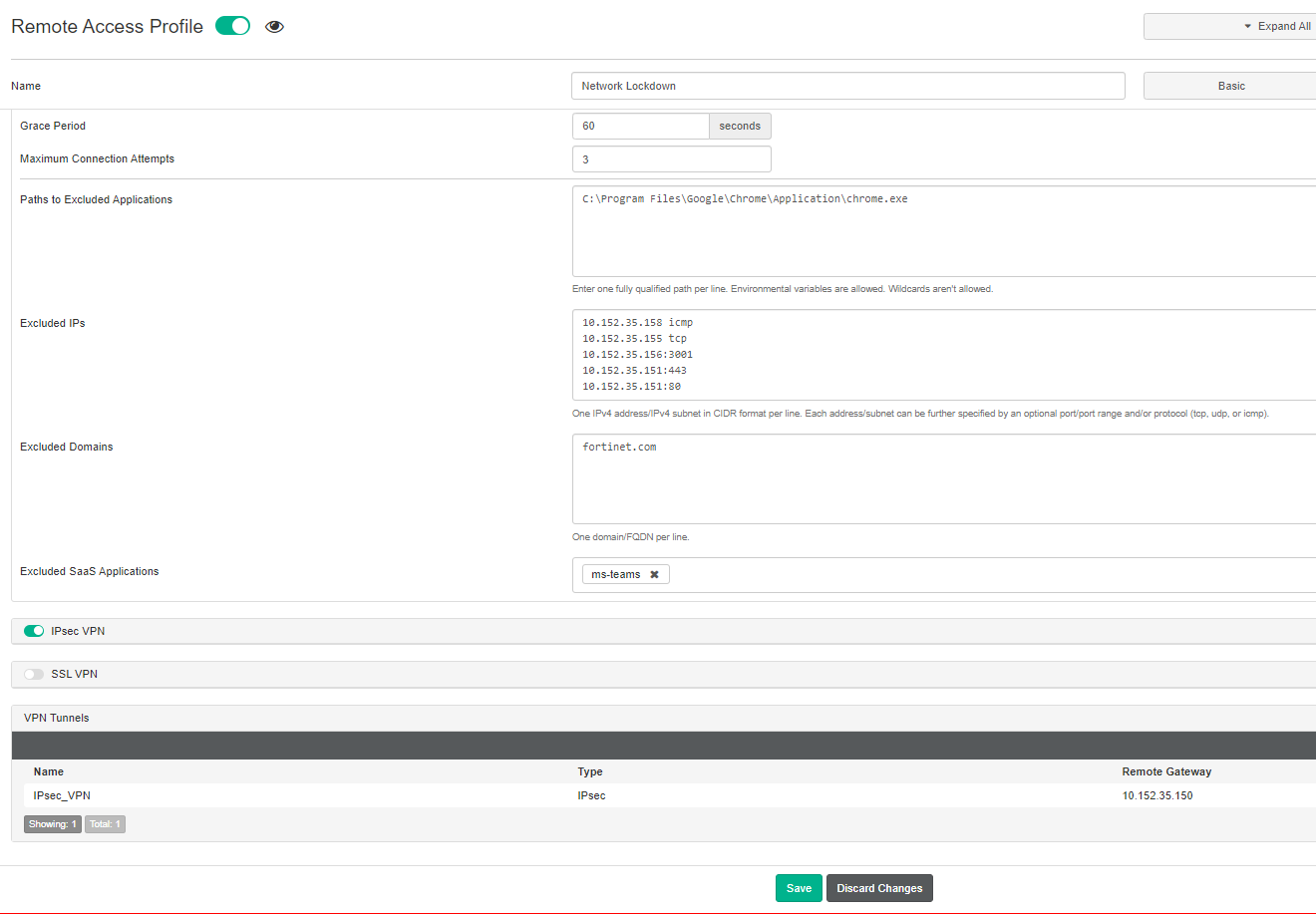Click the Excluded IPs label
Screen dimensions: 1316x914
point(53,323)
